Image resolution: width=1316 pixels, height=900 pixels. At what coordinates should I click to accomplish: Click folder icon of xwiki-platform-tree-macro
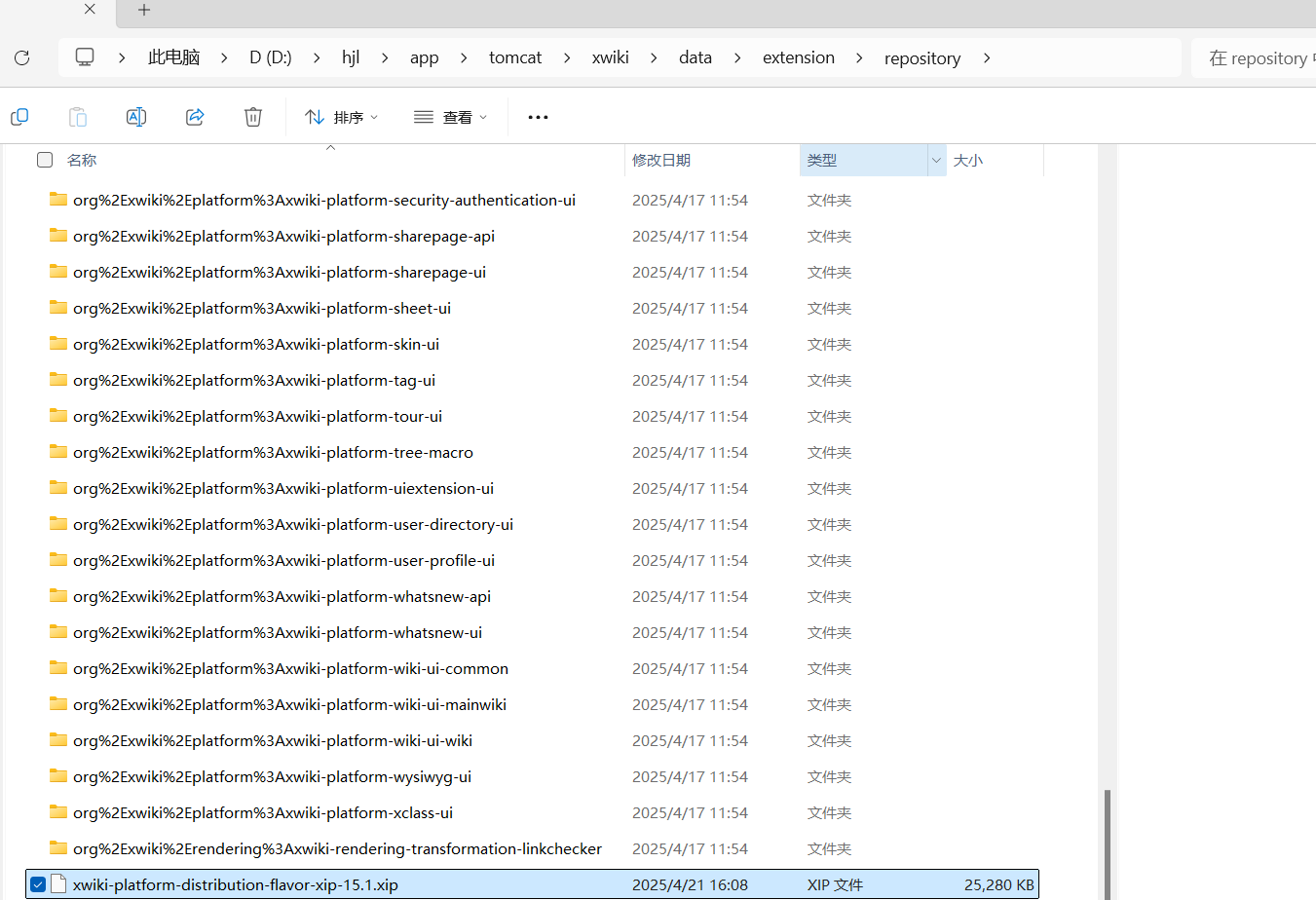58,452
